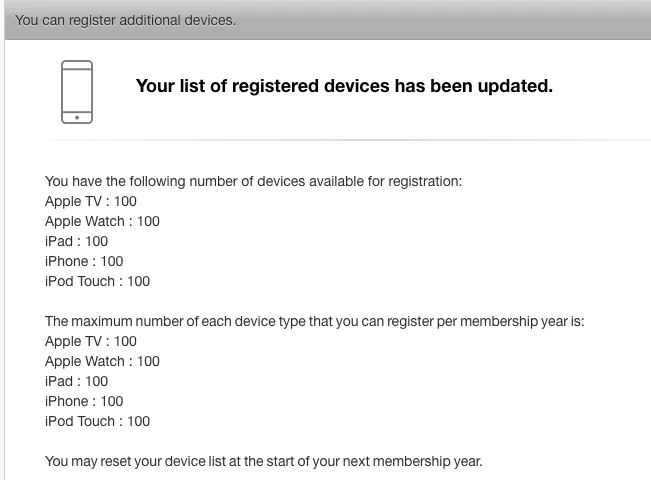Viewport: 651px width, 480px height.
Task: Click the divider line below the heading
Action: [x=340, y=140]
